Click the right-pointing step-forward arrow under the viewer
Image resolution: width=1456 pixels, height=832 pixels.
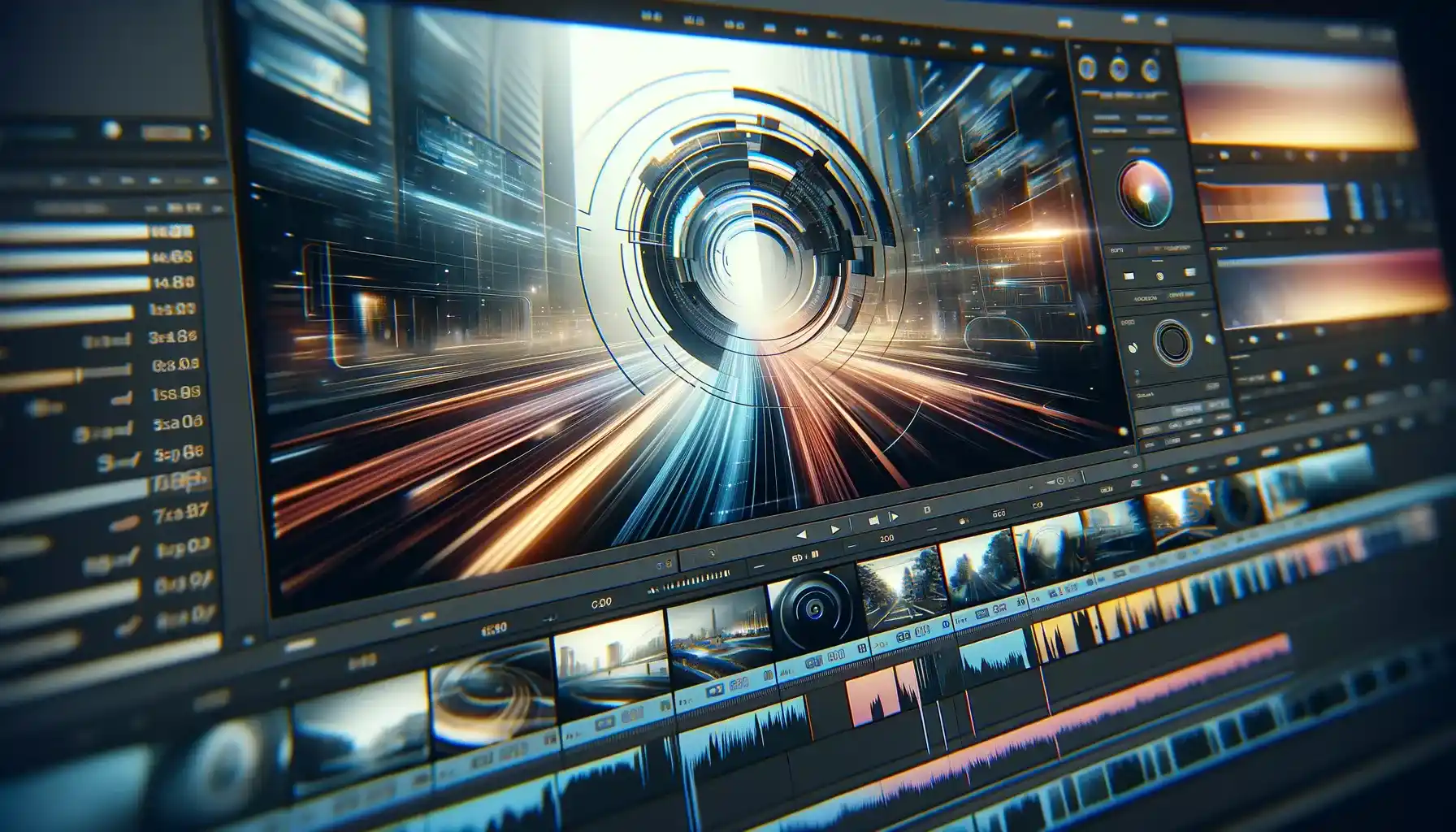[834, 530]
